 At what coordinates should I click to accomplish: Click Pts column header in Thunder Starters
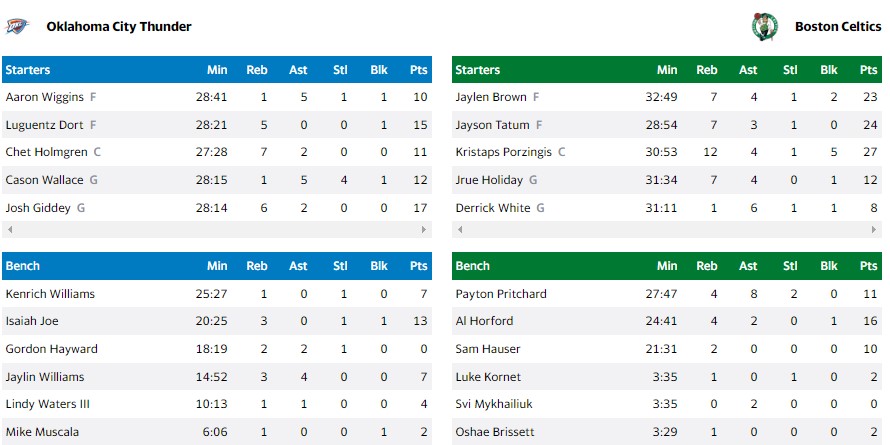tap(418, 70)
